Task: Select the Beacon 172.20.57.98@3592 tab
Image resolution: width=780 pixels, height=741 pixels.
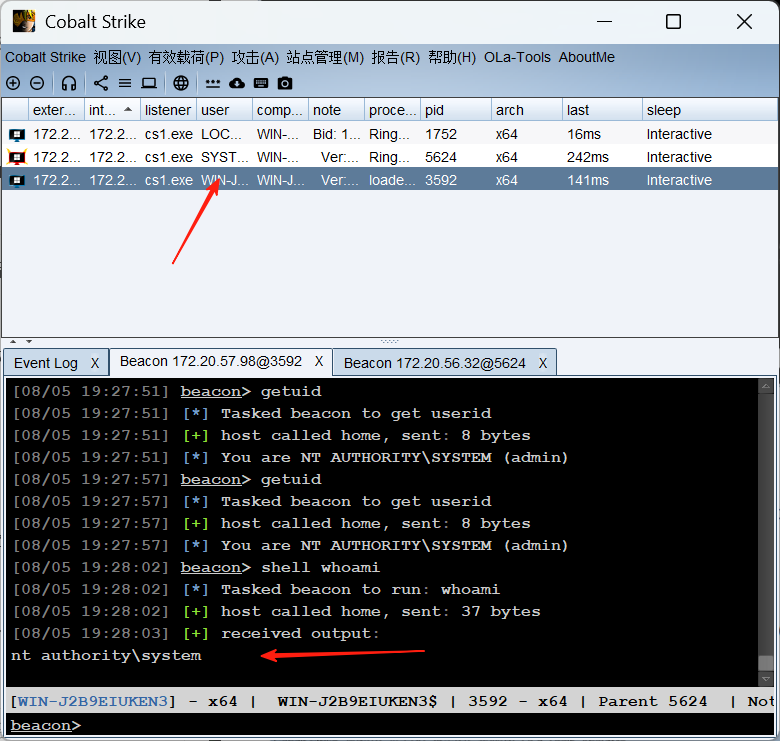Action: (211, 361)
